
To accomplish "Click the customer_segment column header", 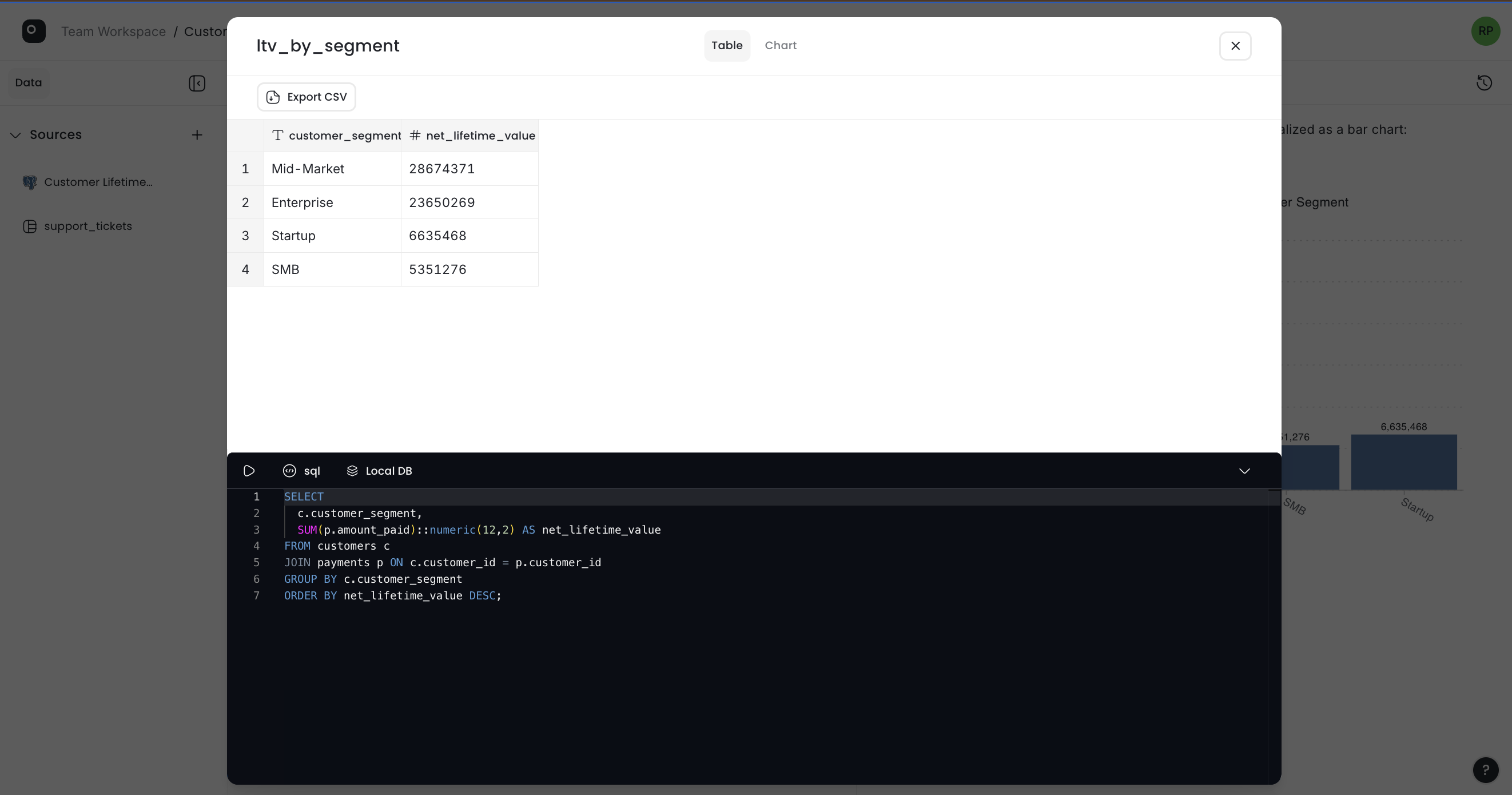I will [333, 136].
